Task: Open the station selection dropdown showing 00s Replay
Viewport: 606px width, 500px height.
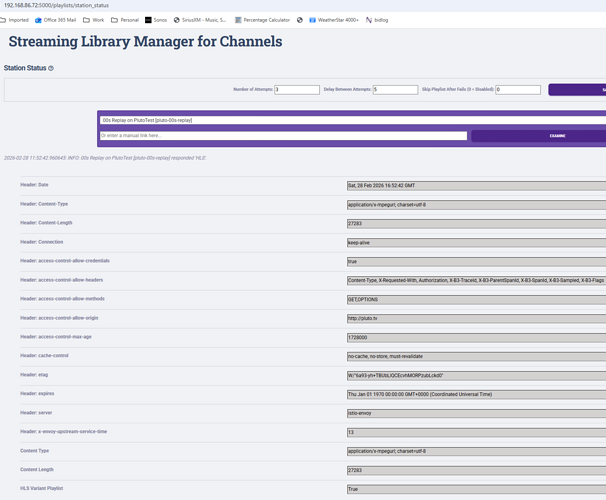Action: click(350, 120)
